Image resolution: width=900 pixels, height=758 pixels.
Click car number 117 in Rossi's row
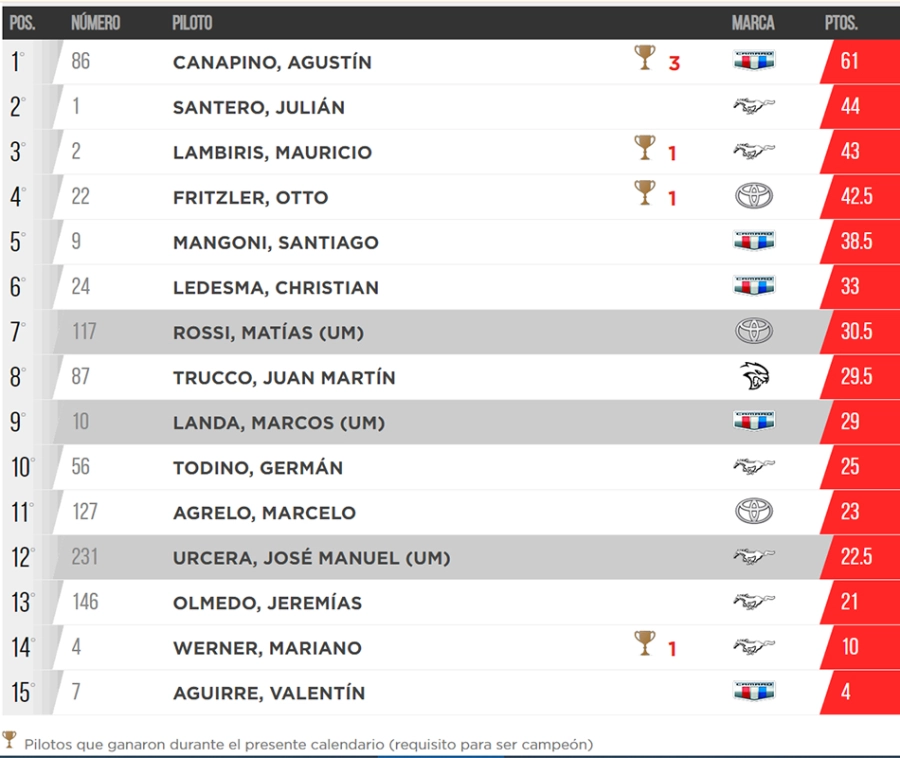coord(84,331)
